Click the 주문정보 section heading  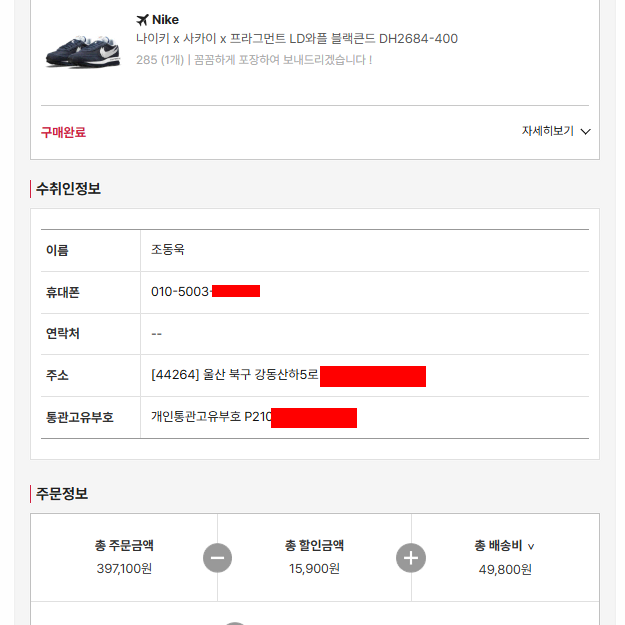pyautogui.click(x=62, y=493)
